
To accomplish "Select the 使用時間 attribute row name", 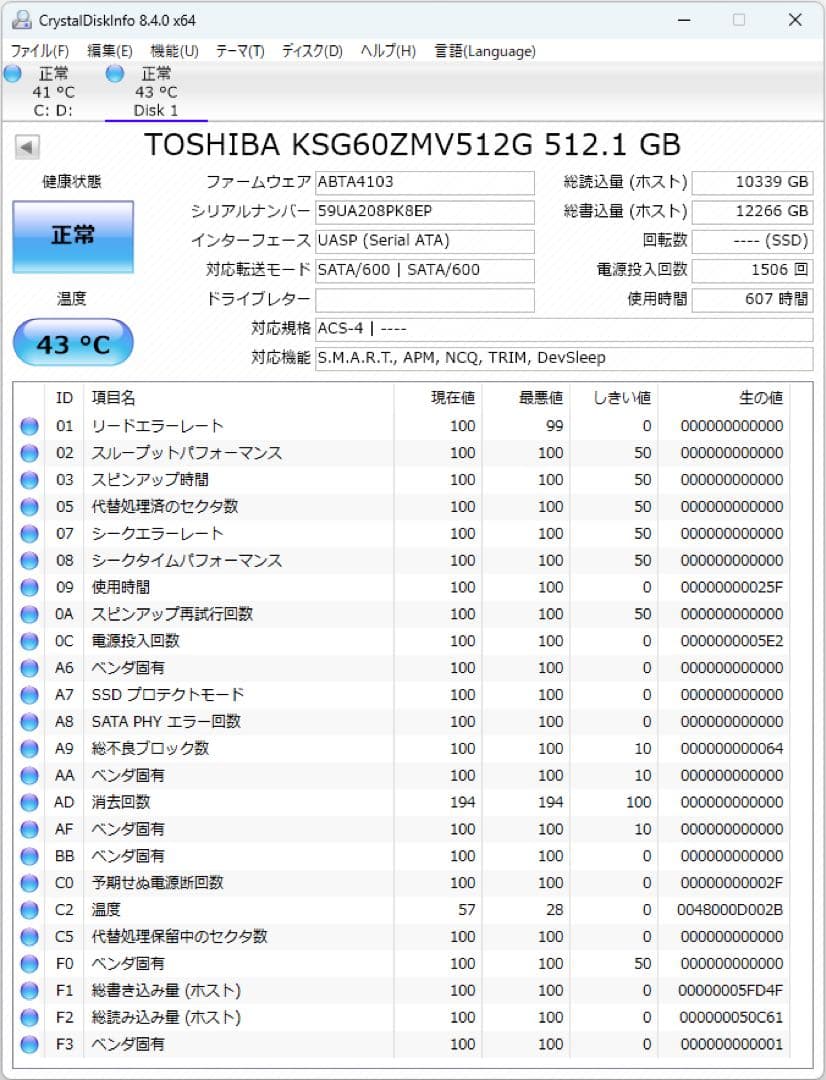I will [x=121, y=588].
